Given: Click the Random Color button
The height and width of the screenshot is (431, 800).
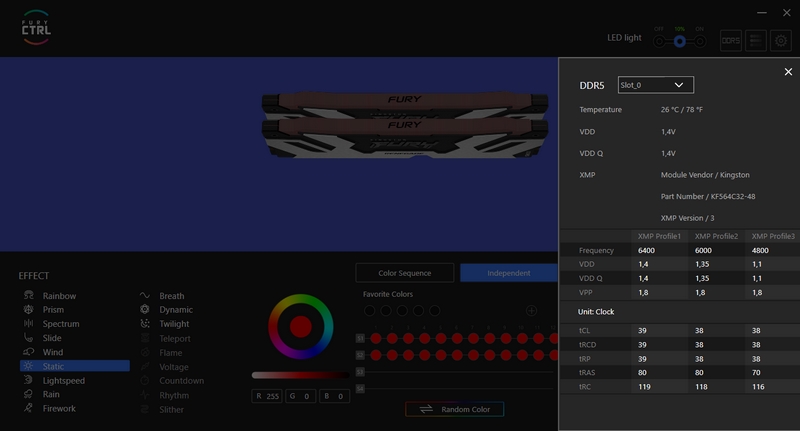Looking at the screenshot, I should 455,409.
